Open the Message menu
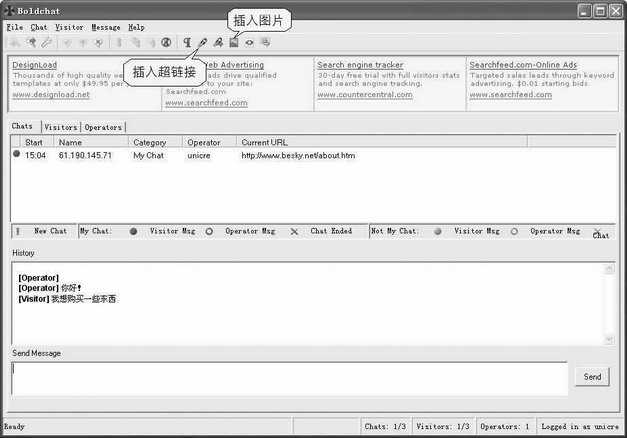The height and width of the screenshot is (438, 627). pos(106,27)
